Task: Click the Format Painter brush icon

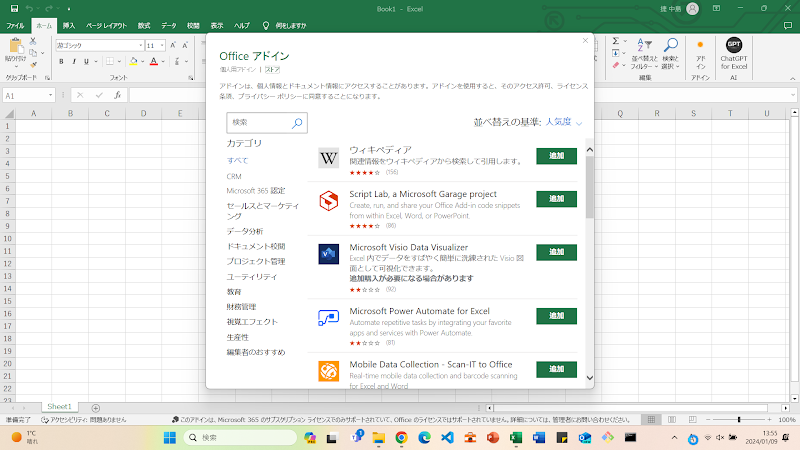Action: click(33, 65)
